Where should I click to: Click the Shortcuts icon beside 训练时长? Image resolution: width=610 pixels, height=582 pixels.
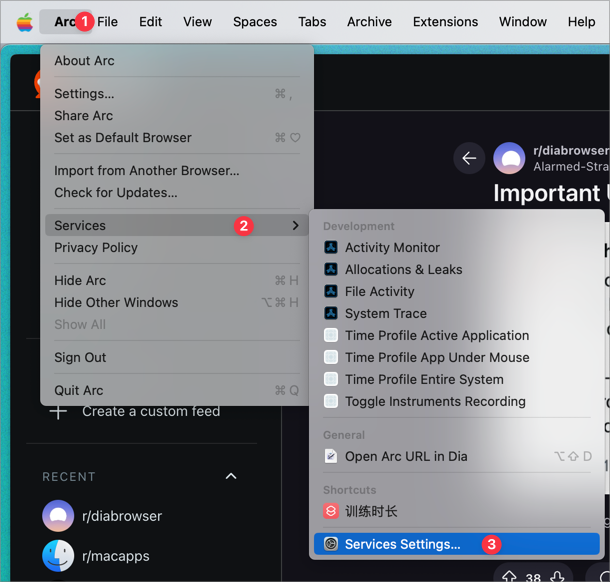331,511
